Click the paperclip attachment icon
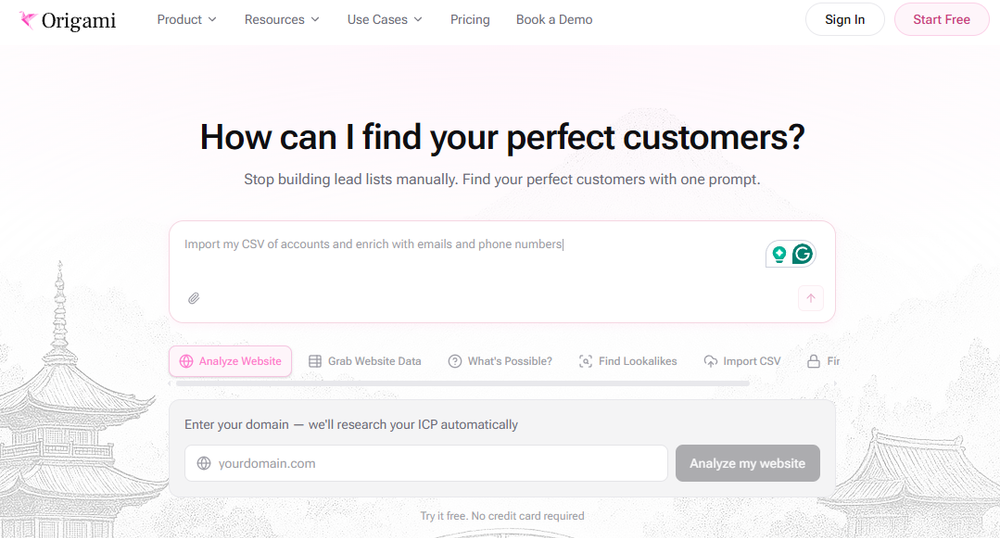 click(x=194, y=298)
